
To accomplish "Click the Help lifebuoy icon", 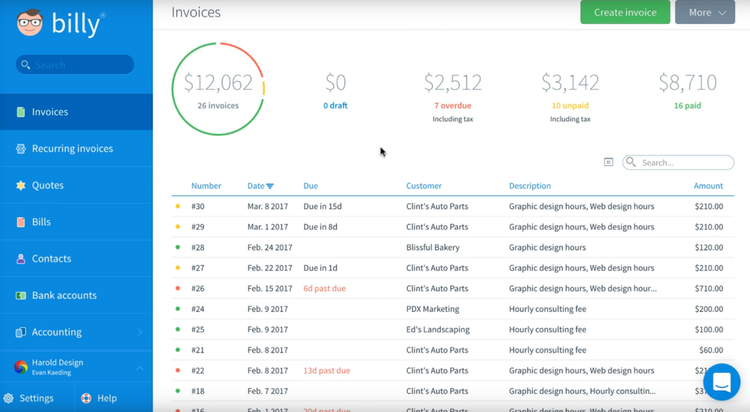I will tap(86, 398).
